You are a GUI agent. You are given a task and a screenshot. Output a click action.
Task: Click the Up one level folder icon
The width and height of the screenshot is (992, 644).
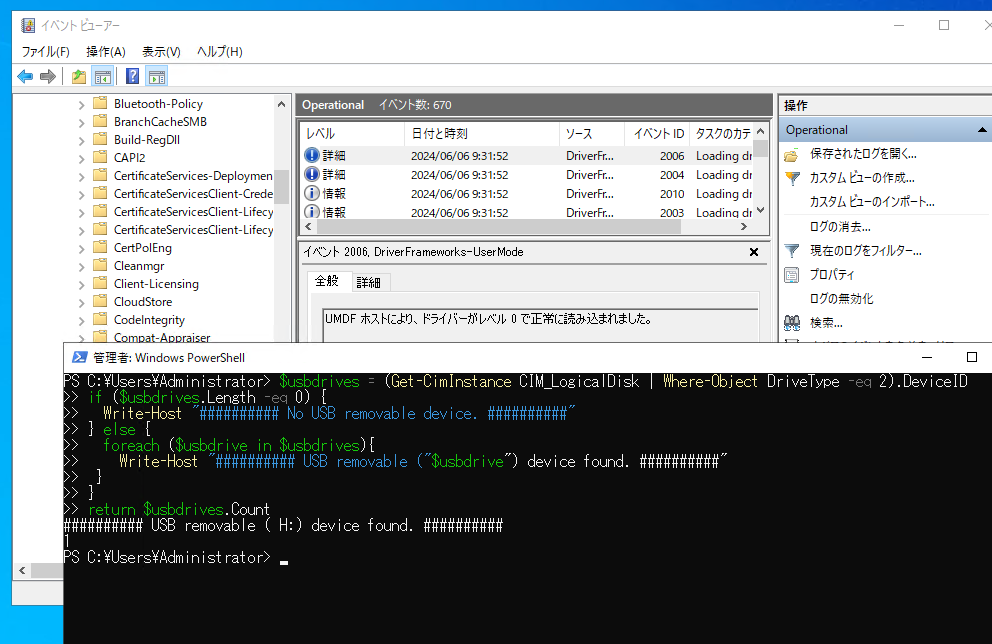point(79,77)
